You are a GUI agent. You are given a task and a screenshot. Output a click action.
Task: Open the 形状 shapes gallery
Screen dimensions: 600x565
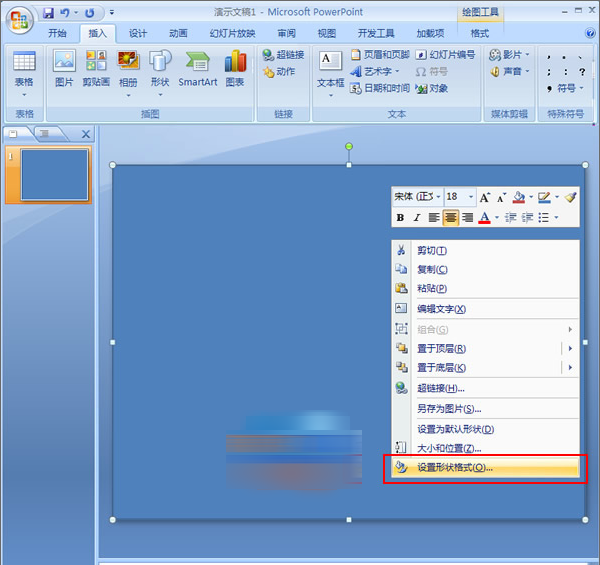160,73
